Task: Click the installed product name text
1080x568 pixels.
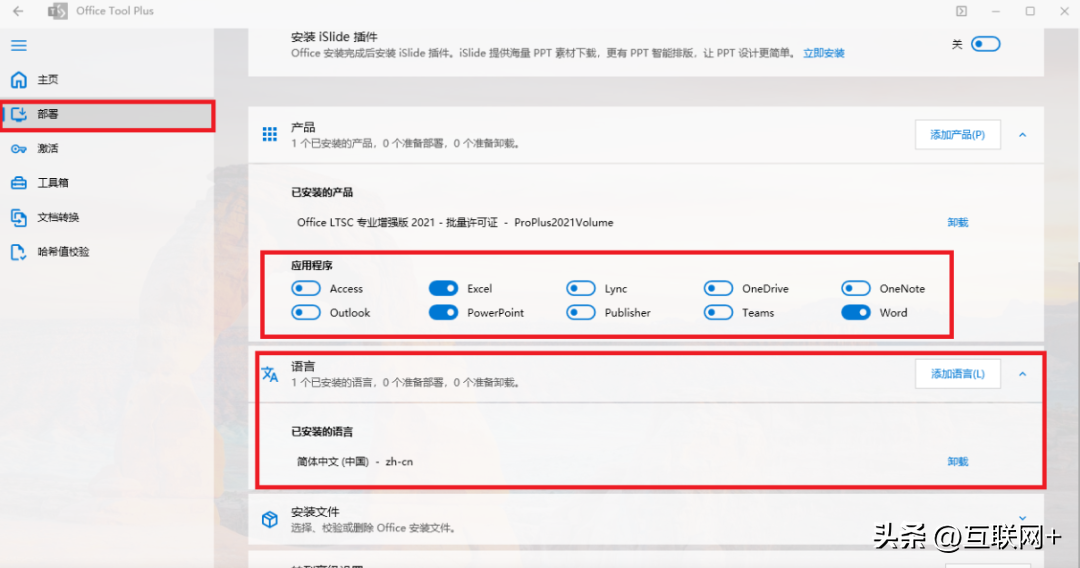Action: (455, 222)
